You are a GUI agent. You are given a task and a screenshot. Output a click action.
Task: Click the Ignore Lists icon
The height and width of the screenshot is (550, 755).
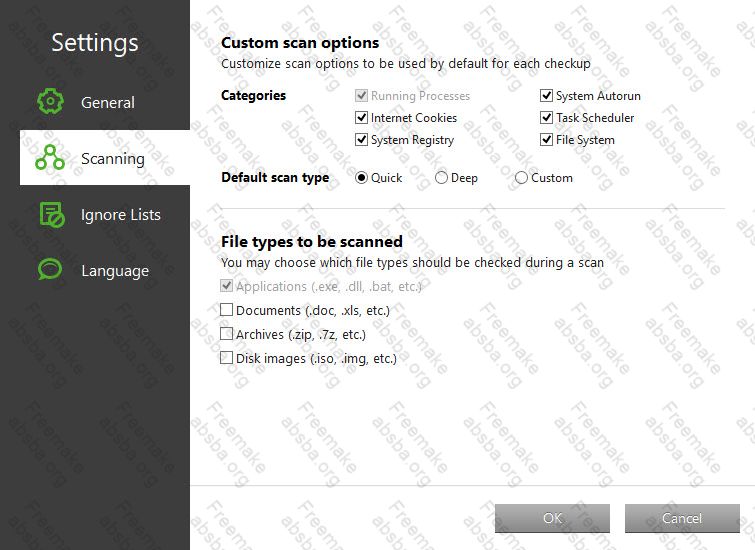52,214
